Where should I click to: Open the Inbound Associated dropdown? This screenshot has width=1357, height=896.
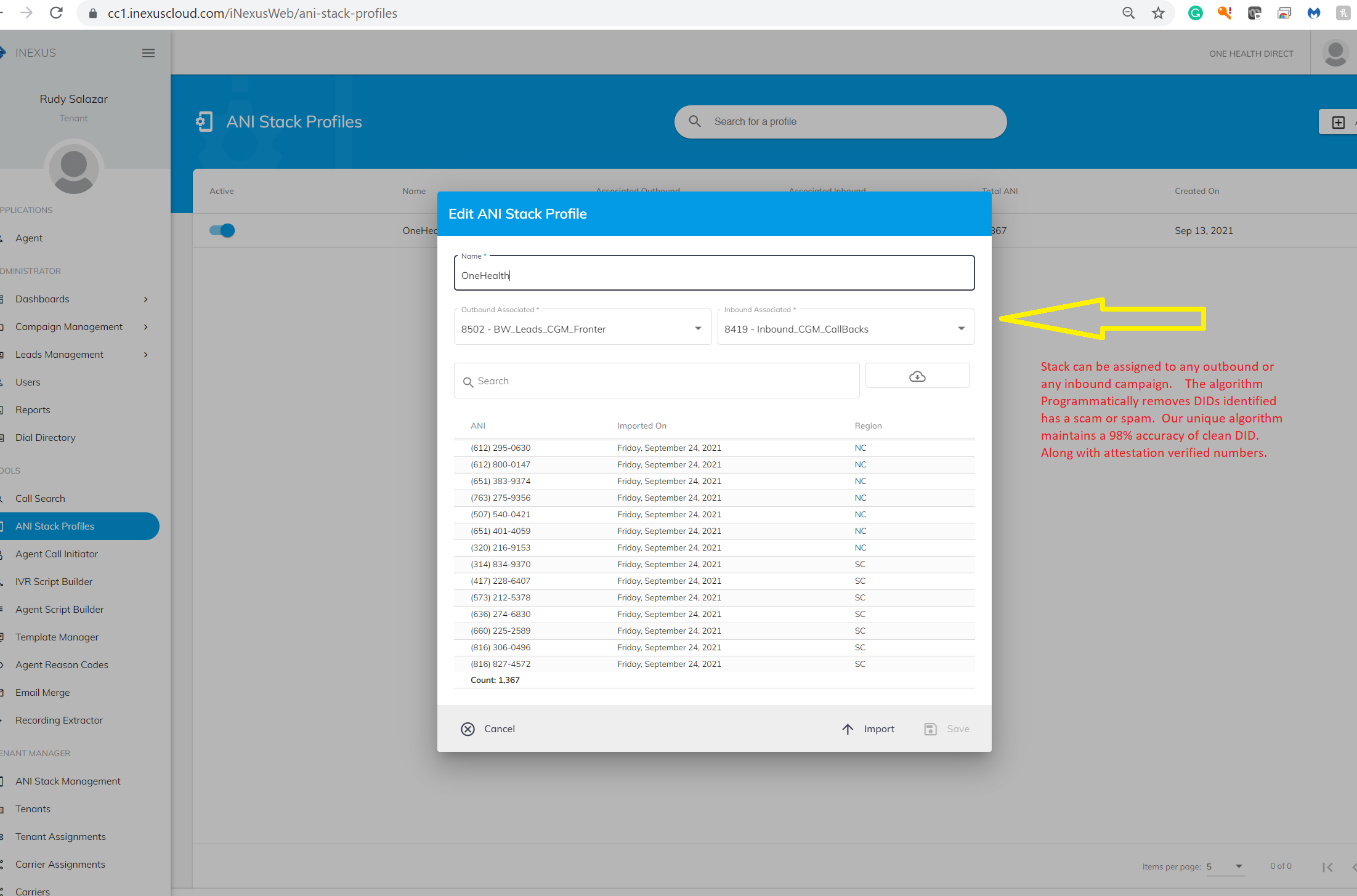click(x=960, y=327)
